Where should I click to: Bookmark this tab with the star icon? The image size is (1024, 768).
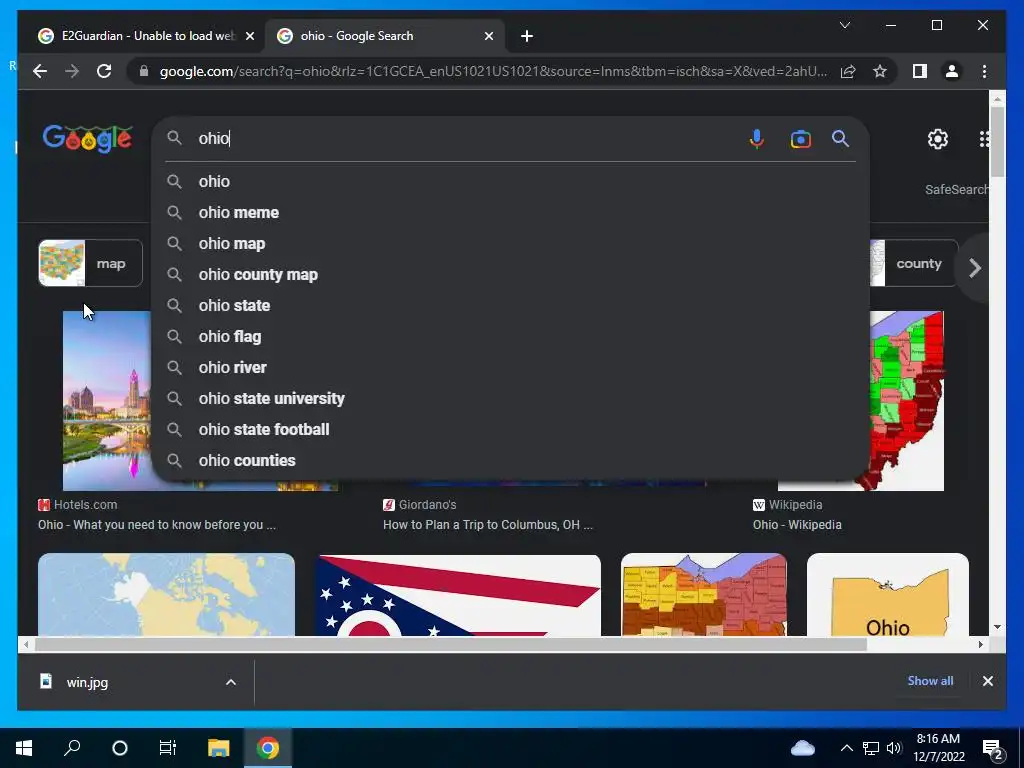tap(880, 71)
